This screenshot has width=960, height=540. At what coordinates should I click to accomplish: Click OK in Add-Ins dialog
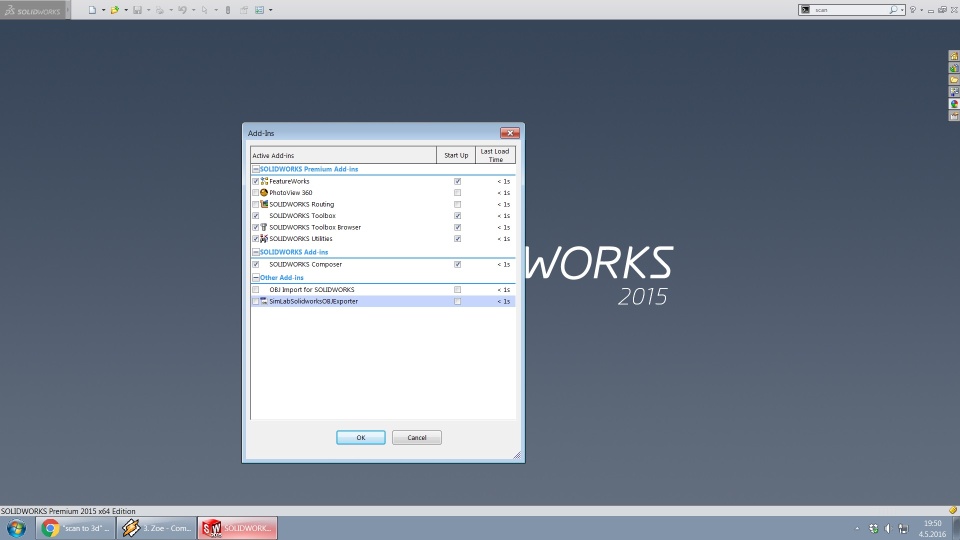click(361, 437)
